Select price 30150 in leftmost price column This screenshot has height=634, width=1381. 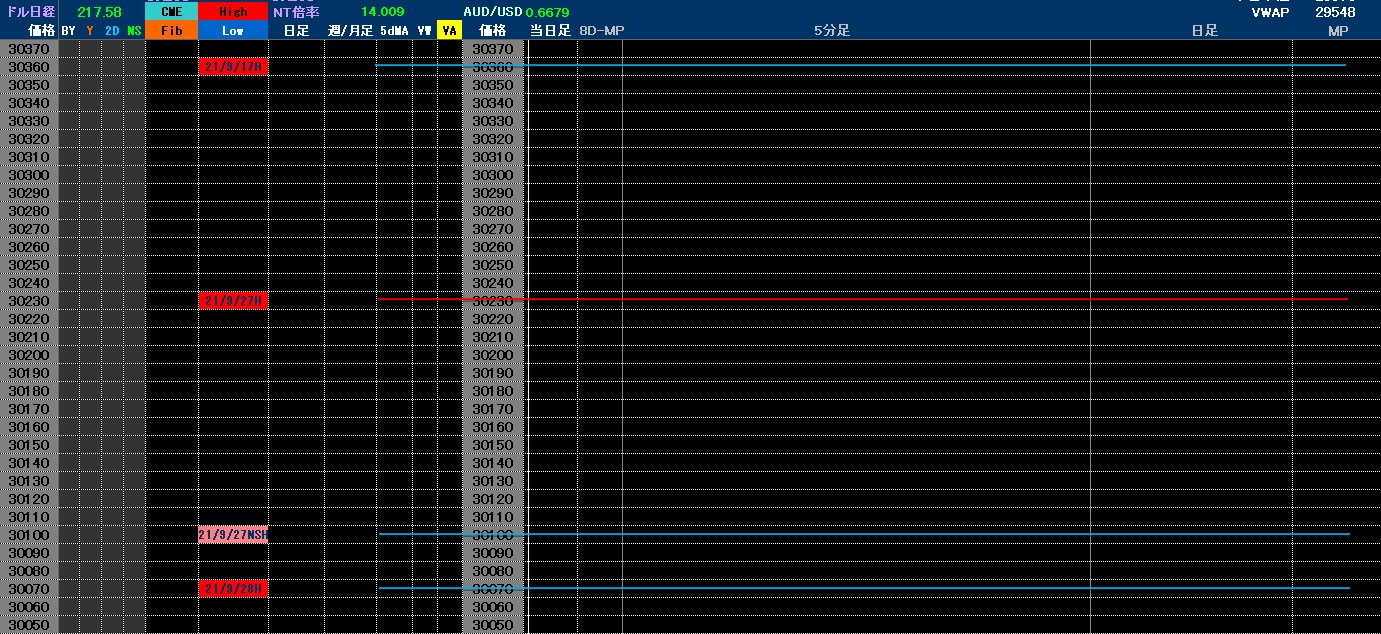pyautogui.click(x=28, y=445)
